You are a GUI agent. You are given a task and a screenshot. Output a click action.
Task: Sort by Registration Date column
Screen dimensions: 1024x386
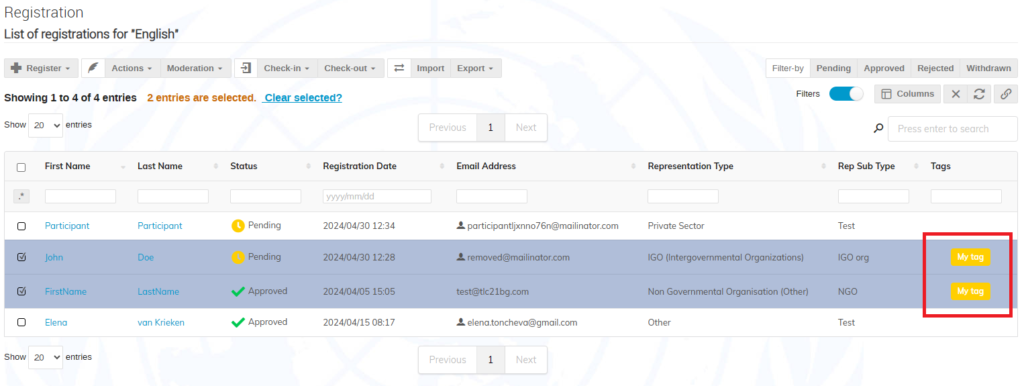pos(359,167)
